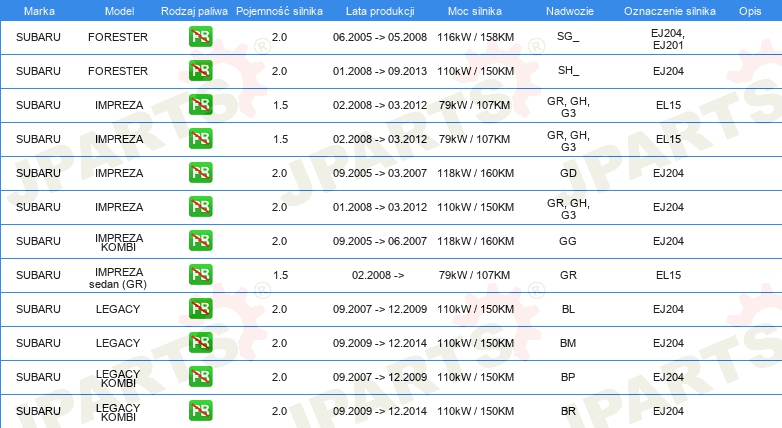Image resolution: width=782 pixels, height=428 pixels.
Task: Click body code SH_
Action: point(568,70)
